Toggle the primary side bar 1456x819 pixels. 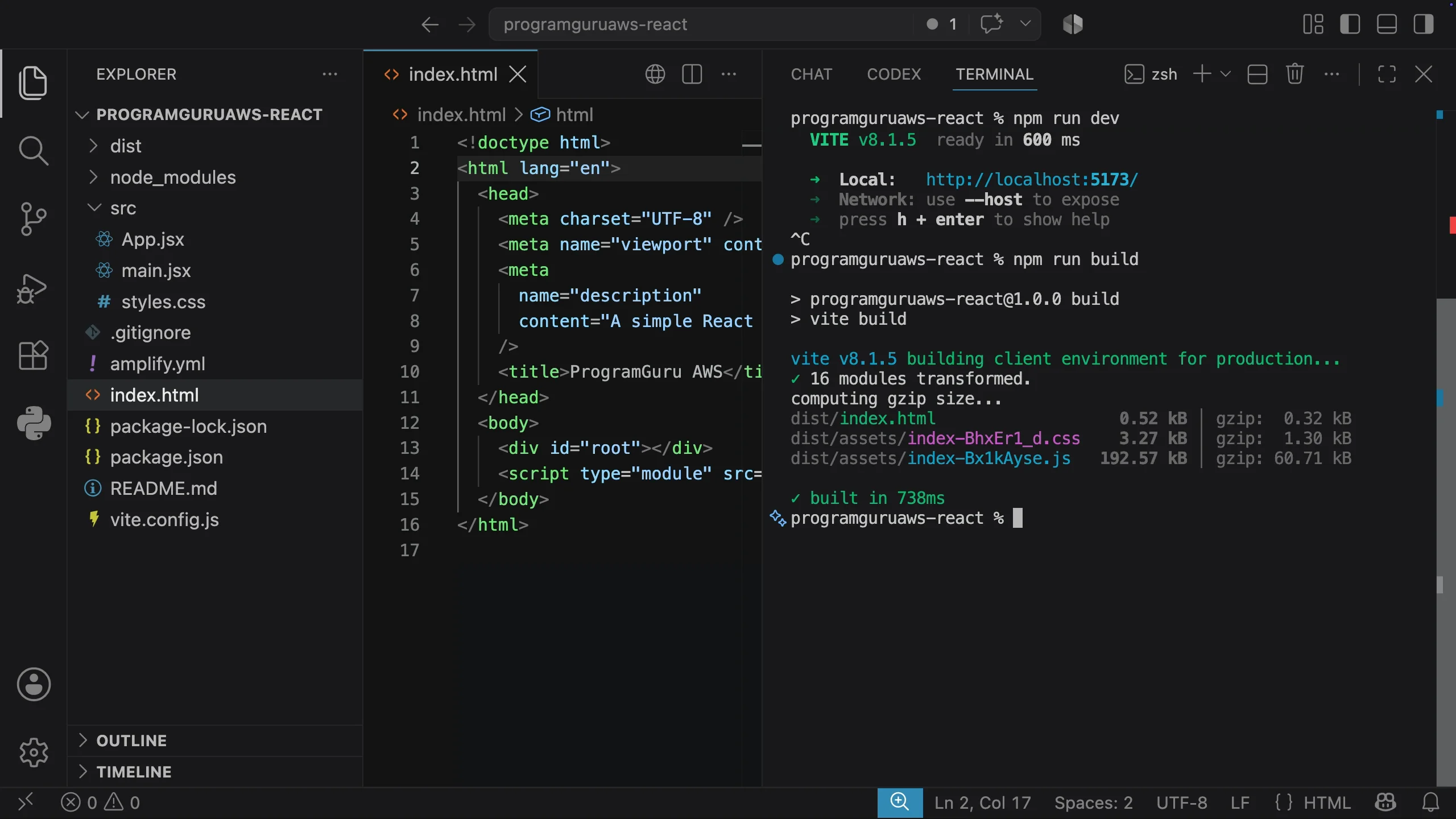click(x=1350, y=24)
